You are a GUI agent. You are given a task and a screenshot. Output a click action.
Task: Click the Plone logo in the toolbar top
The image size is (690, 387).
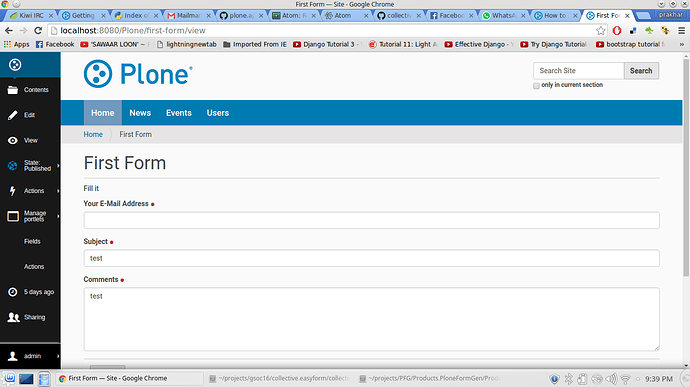(x=15, y=65)
